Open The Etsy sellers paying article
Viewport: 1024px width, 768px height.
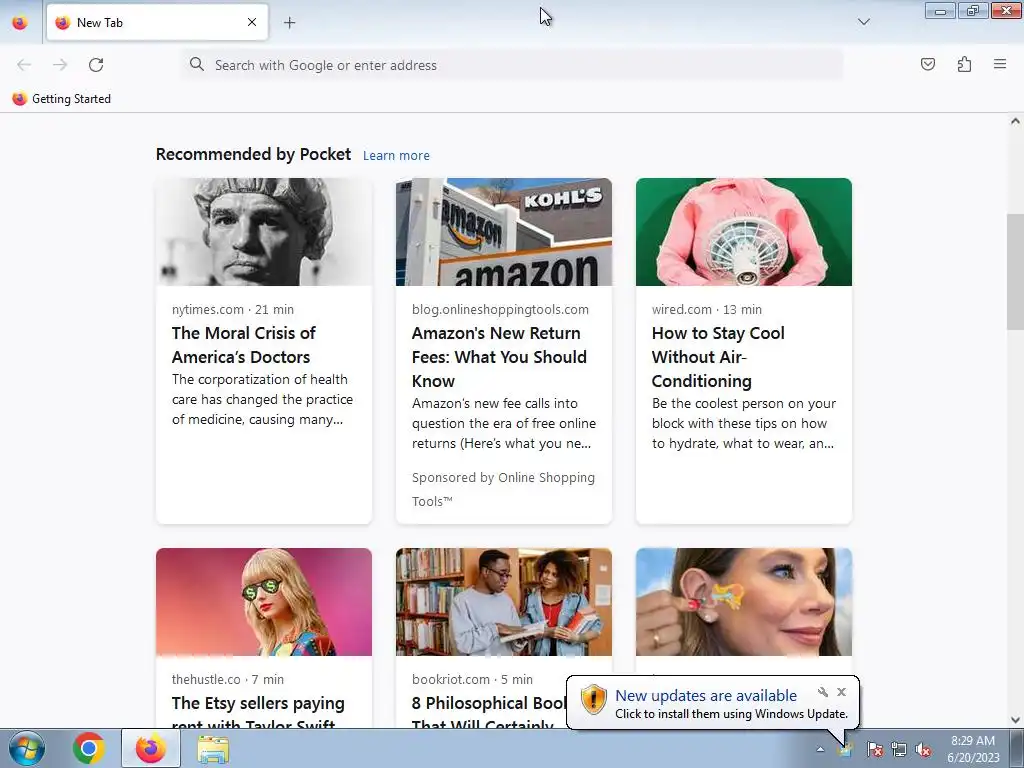[x=258, y=712]
